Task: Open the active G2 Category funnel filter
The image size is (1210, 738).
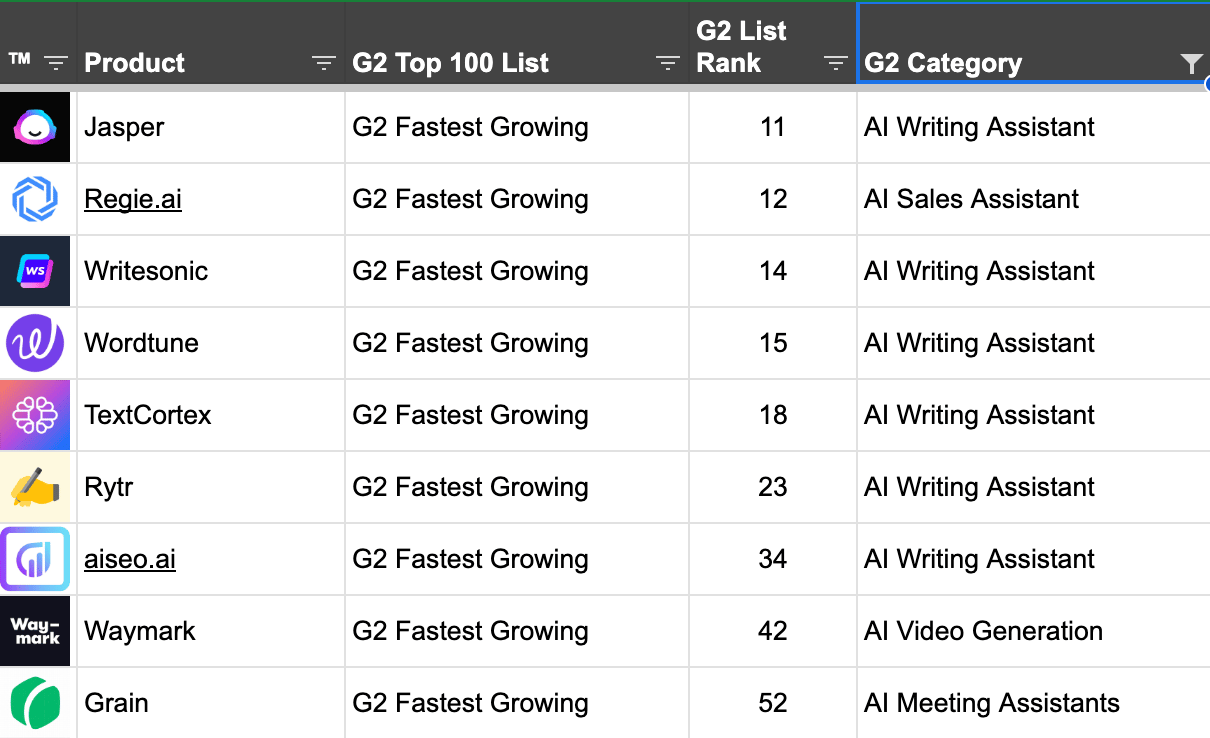Action: tap(1191, 64)
